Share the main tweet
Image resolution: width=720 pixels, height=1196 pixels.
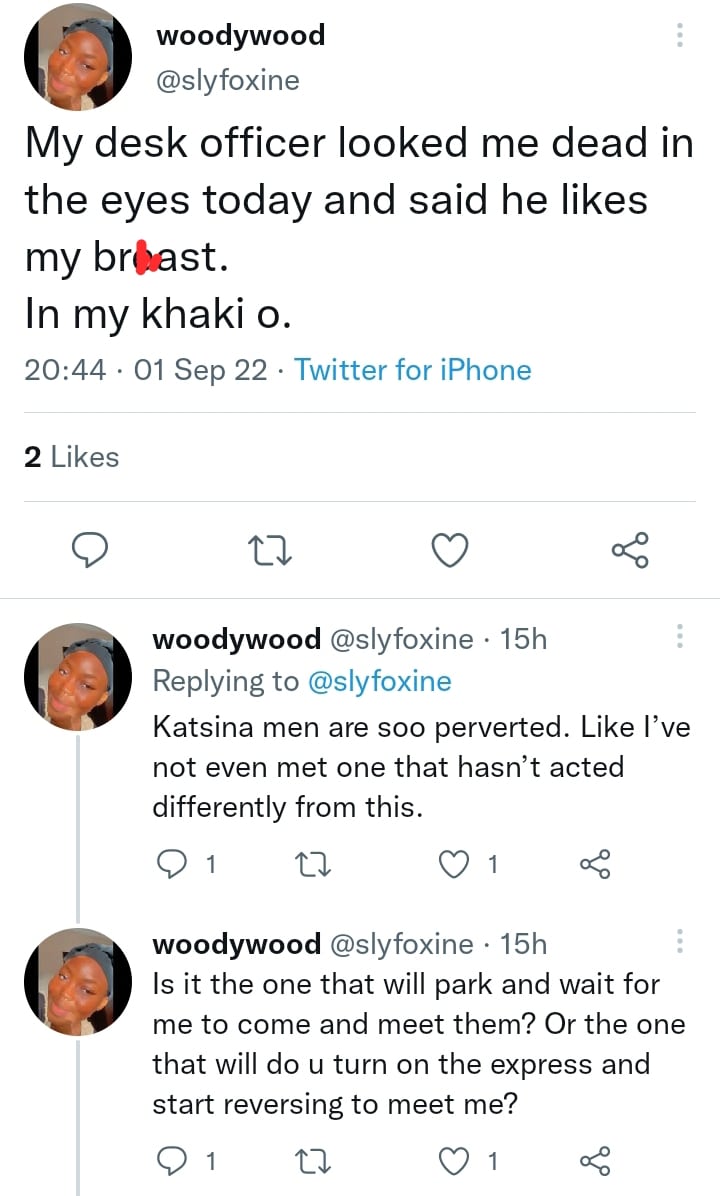tap(629, 549)
